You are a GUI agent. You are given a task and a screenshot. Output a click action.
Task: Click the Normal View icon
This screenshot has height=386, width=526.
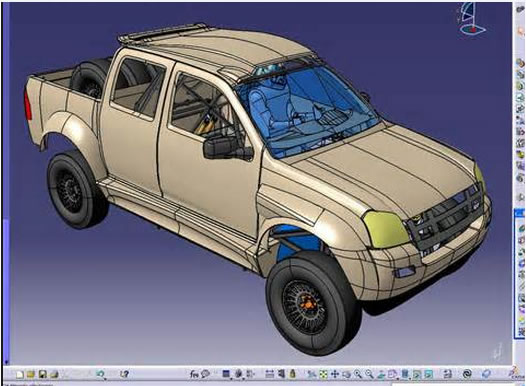[381, 374]
